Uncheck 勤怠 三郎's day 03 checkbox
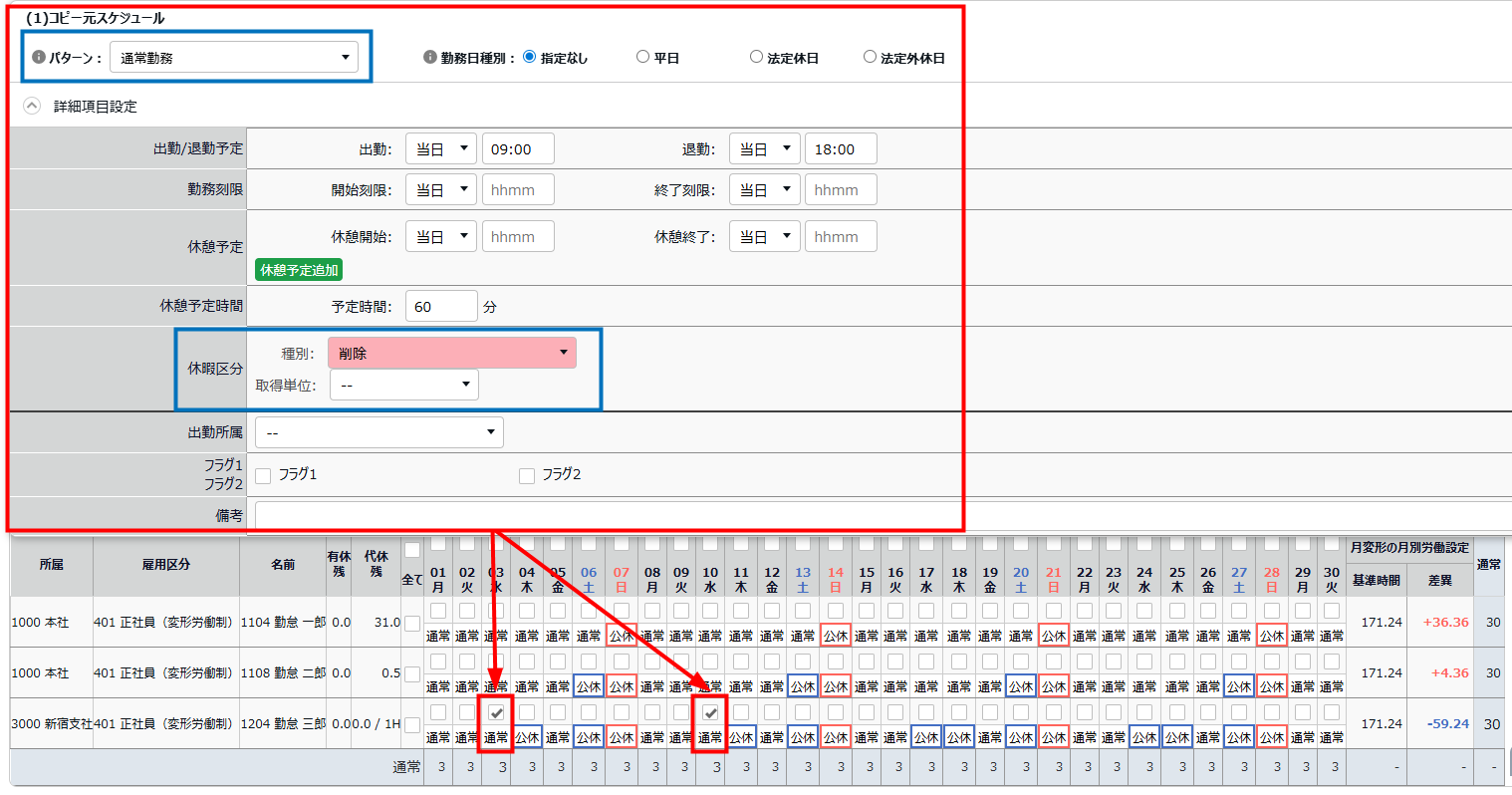 pos(496,712)
